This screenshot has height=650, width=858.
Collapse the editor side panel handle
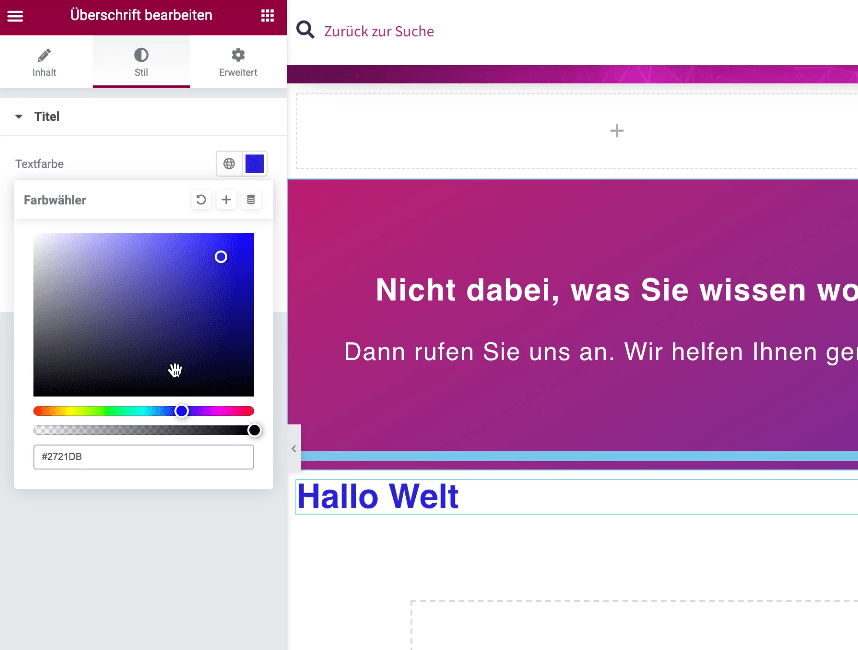tap(294, 449)
